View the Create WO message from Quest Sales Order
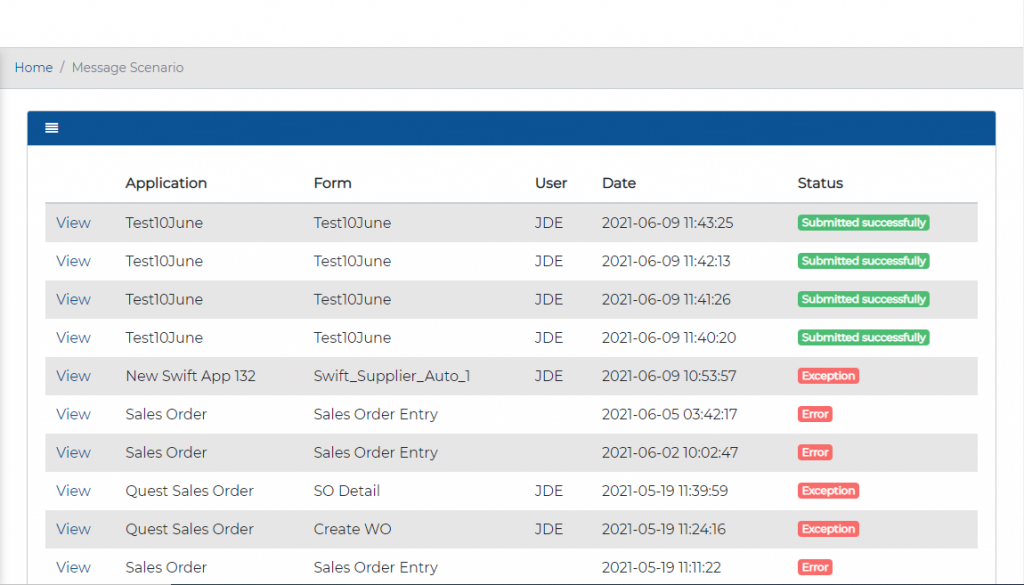1024x585 pixels. [x=73, y=528]
